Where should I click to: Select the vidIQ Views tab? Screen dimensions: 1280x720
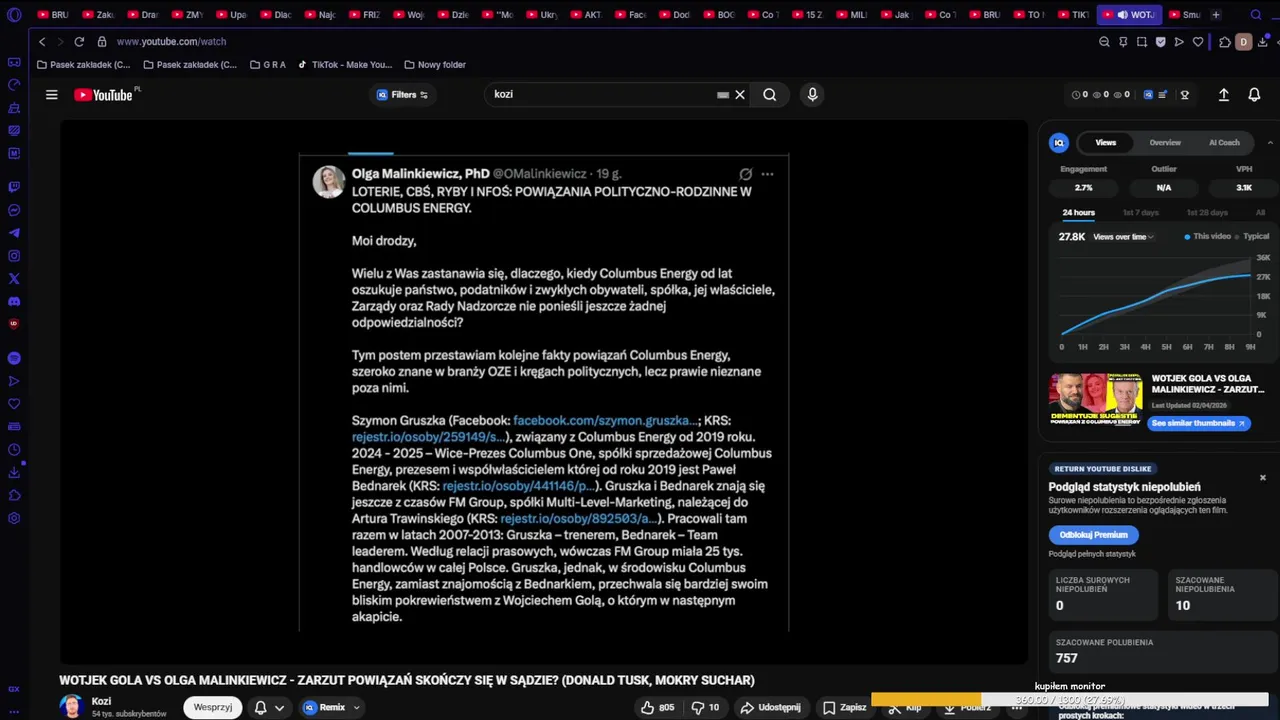click(1105, 143)
